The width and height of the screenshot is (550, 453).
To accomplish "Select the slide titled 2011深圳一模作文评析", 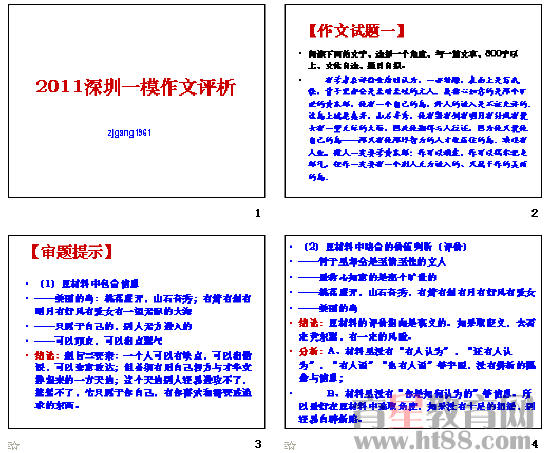I will (136, 101).
